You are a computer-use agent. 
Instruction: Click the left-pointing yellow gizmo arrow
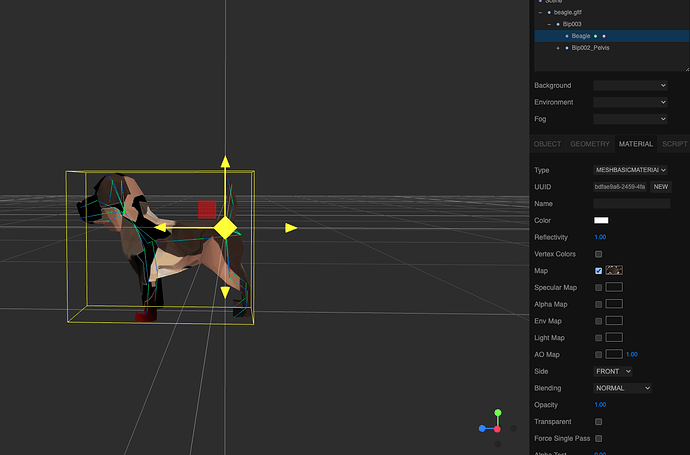pos(160,228)
